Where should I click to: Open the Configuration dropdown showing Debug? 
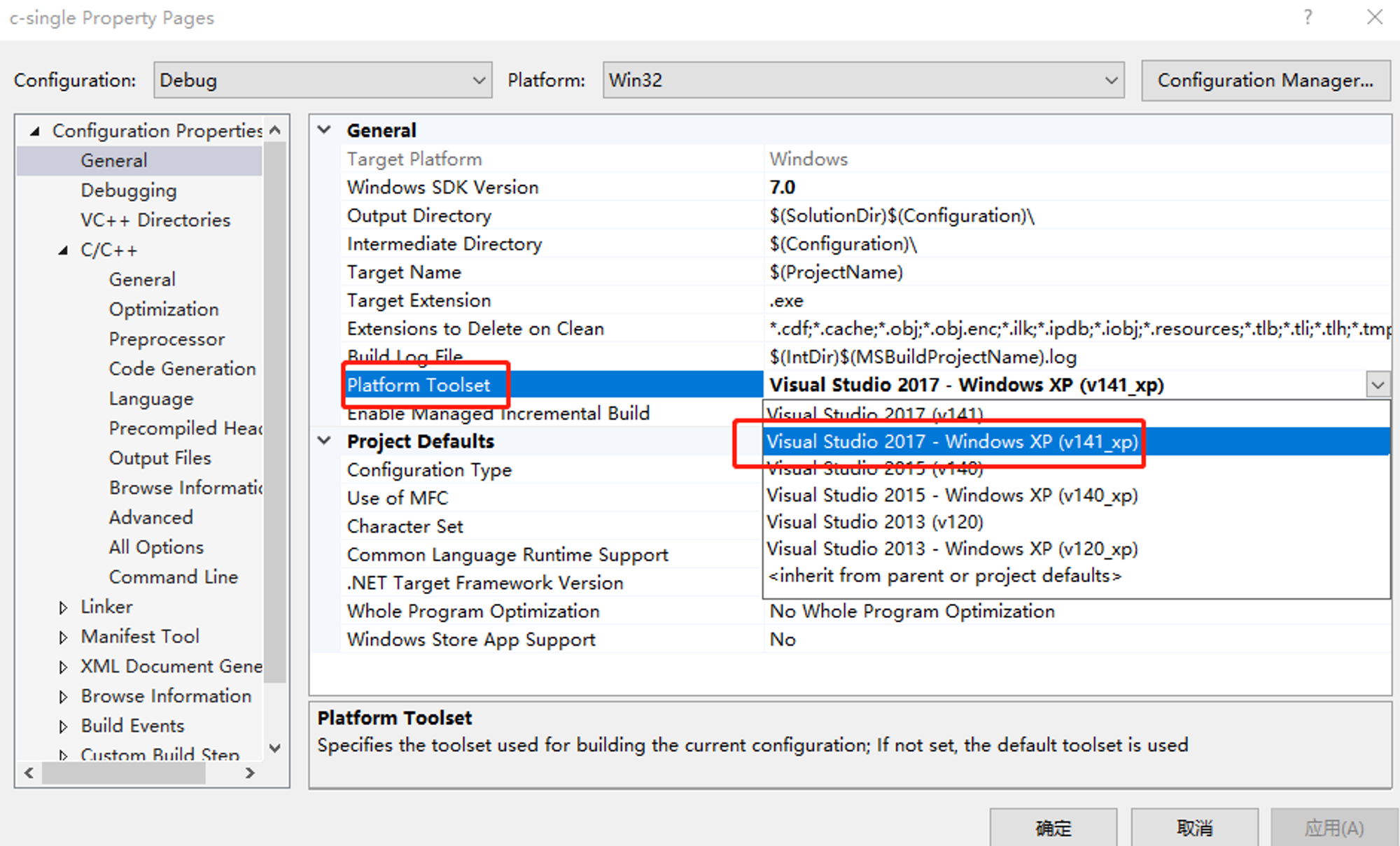coord(323,80)
